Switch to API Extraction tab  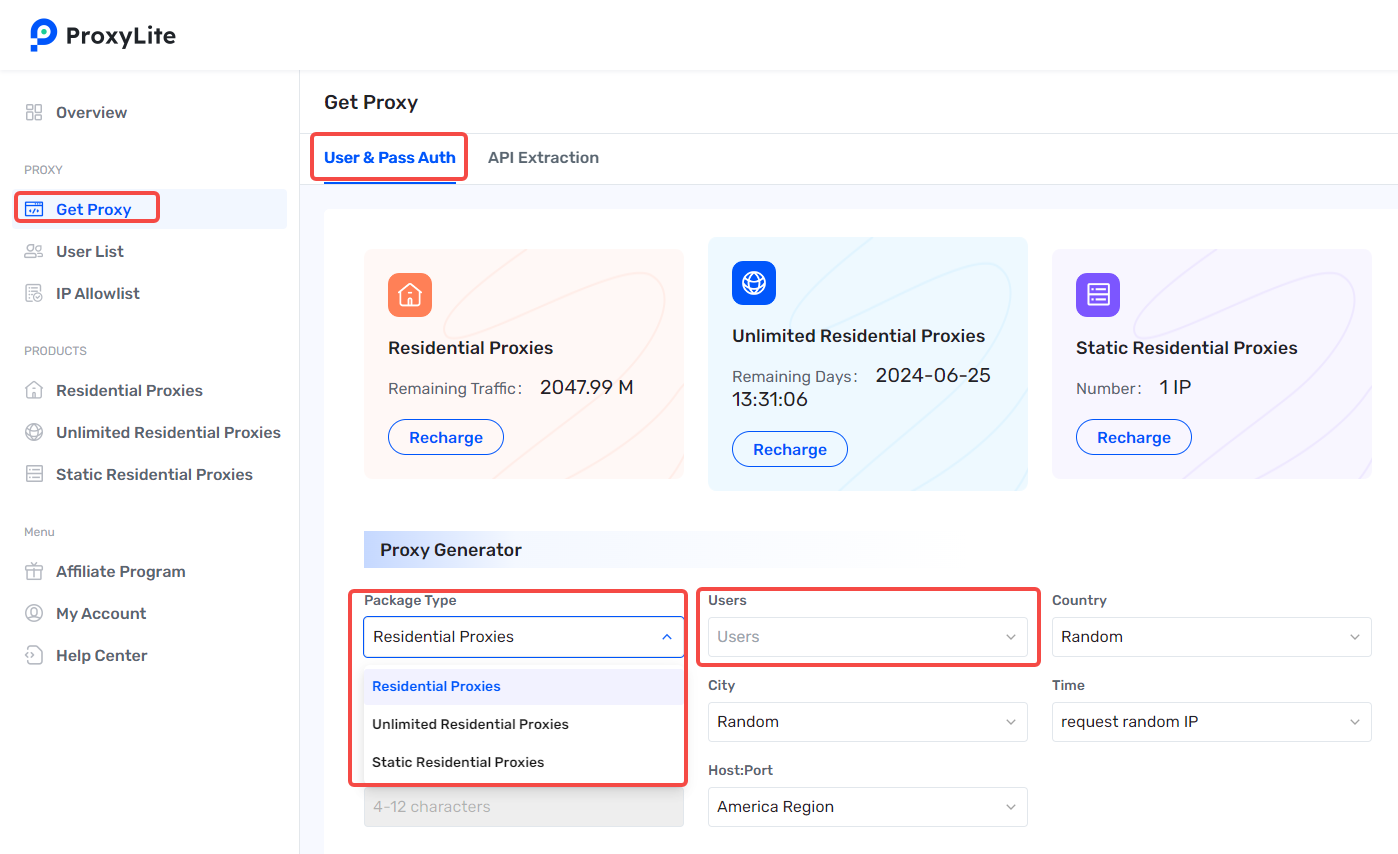pyautogui.click(x=543, y=157)
